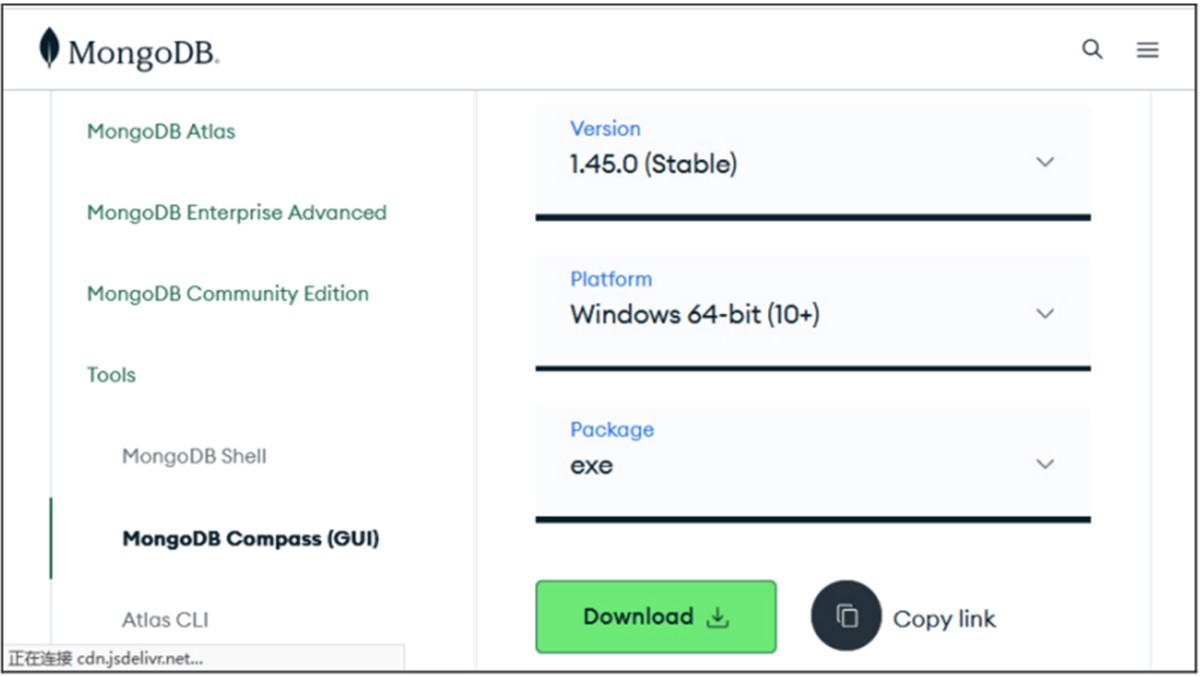Open the hamburger menu icon
This screenshot has width=1200, height=676.
pyautogui.click(x=1147, y=50)
